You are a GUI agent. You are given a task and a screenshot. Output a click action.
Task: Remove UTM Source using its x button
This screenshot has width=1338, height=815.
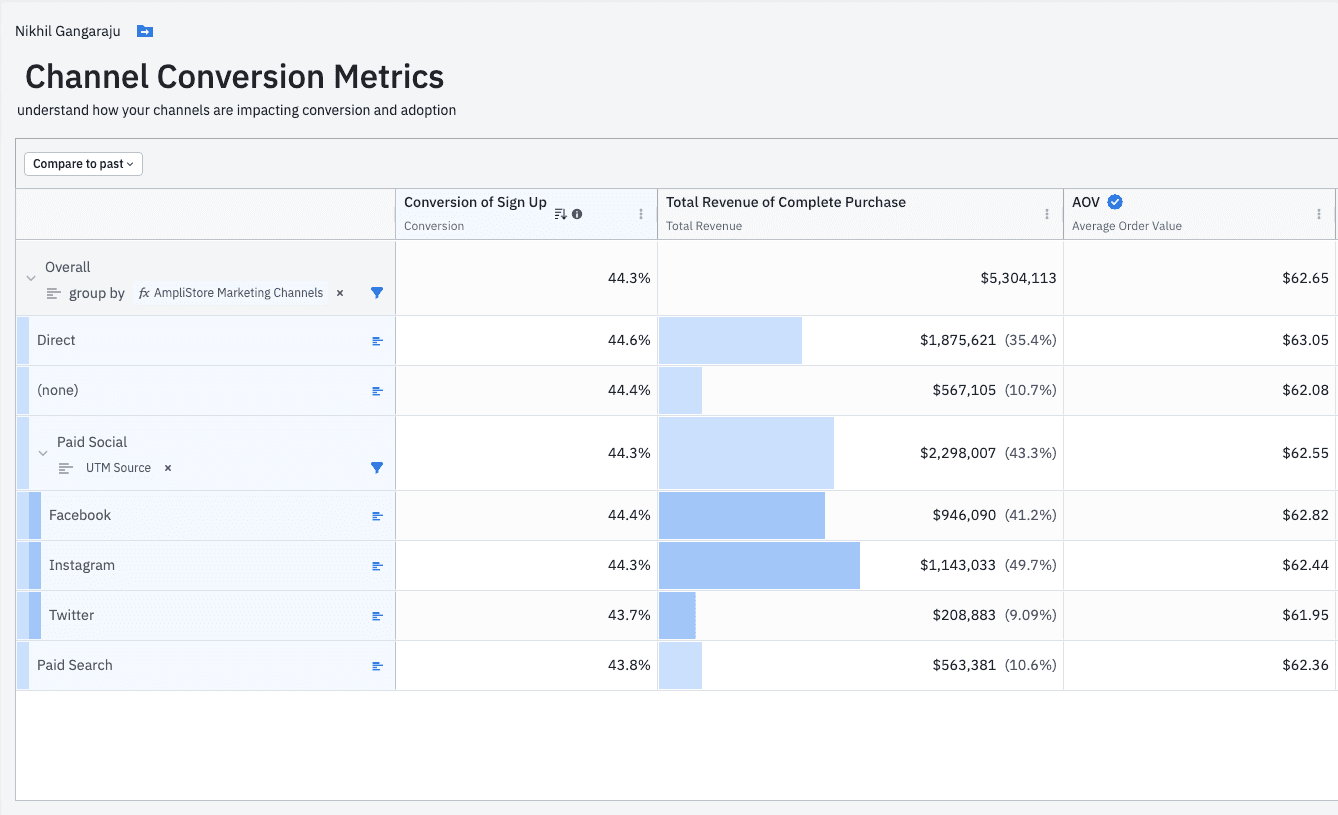tap(166, 467)
